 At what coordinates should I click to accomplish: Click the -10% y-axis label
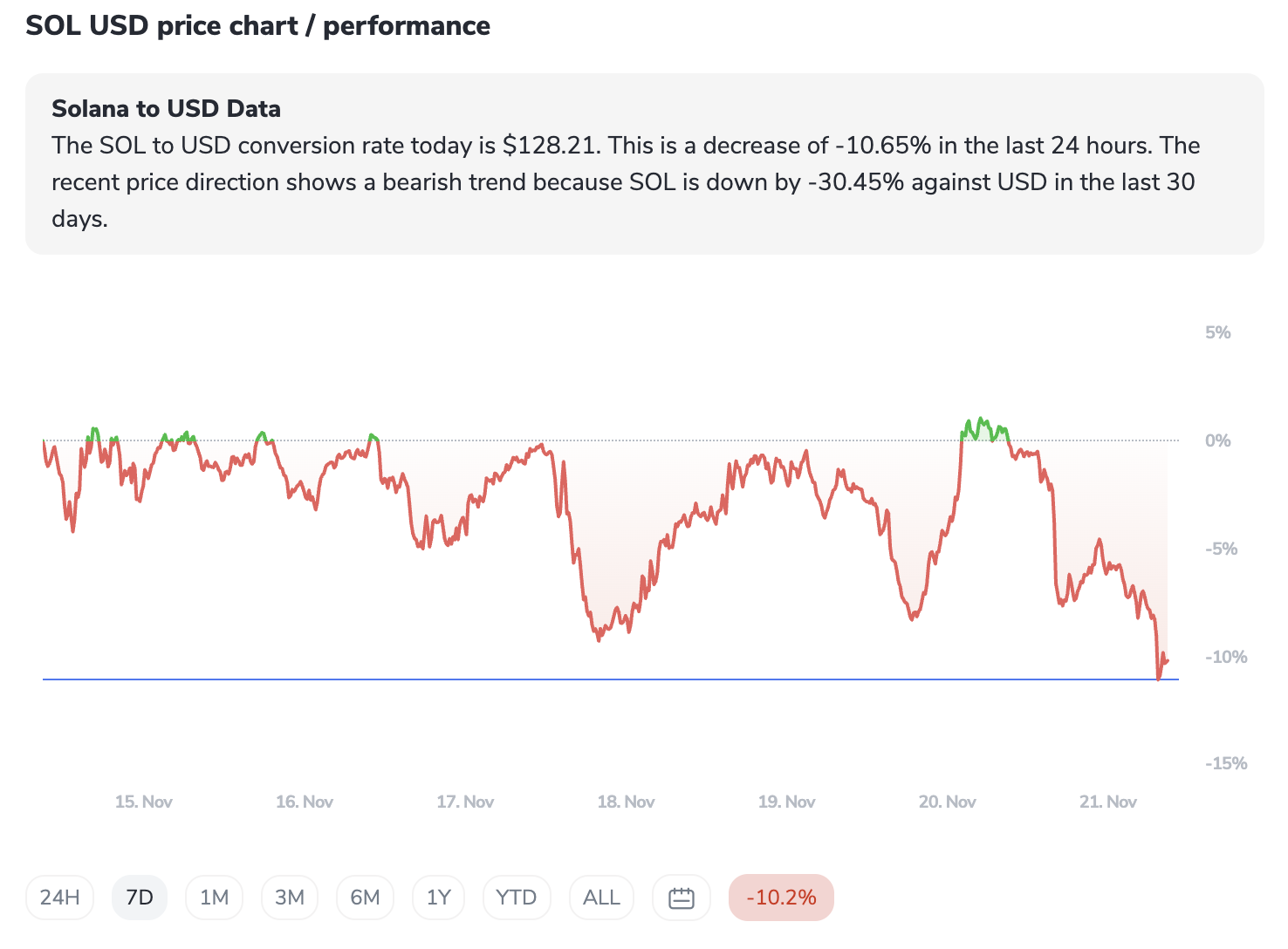click(1225, 657)
